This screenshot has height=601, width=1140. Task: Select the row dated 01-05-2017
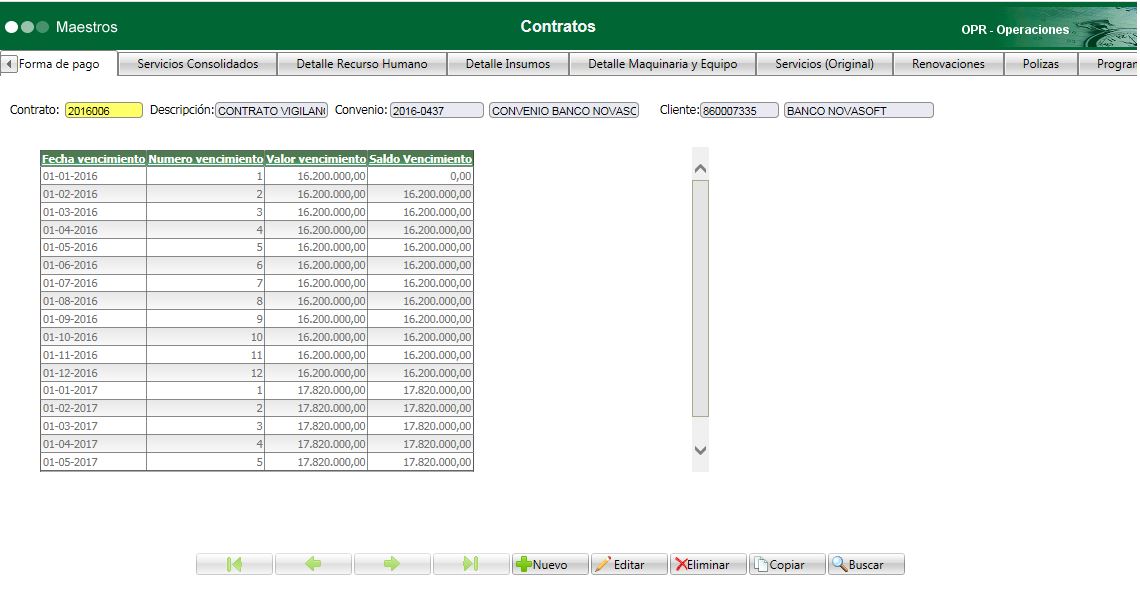pos(257,462)
